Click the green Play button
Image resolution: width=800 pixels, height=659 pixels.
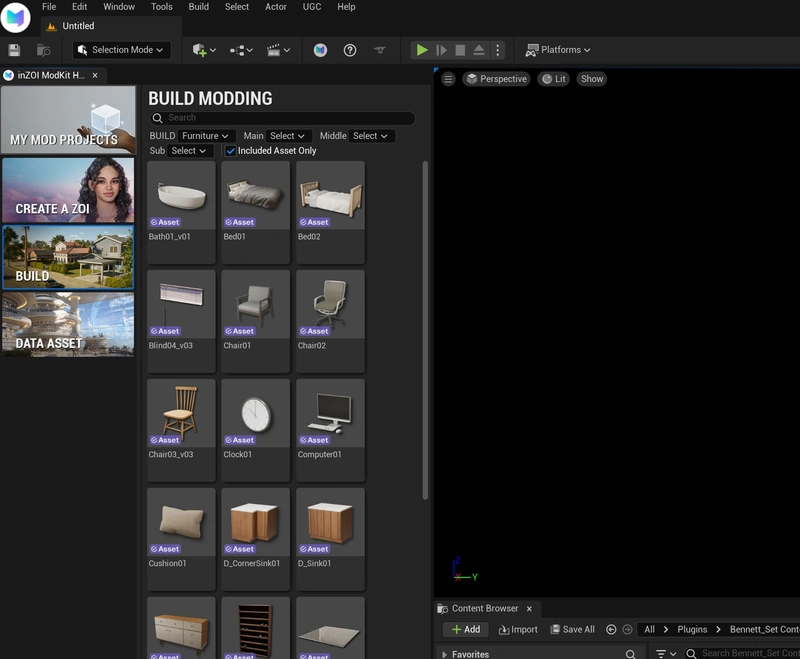421,50
